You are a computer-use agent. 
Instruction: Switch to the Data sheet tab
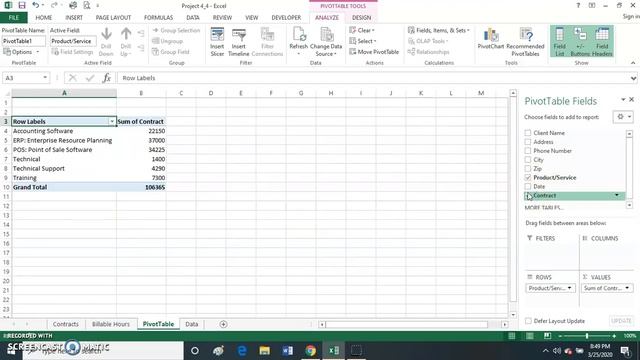(191, 324)
